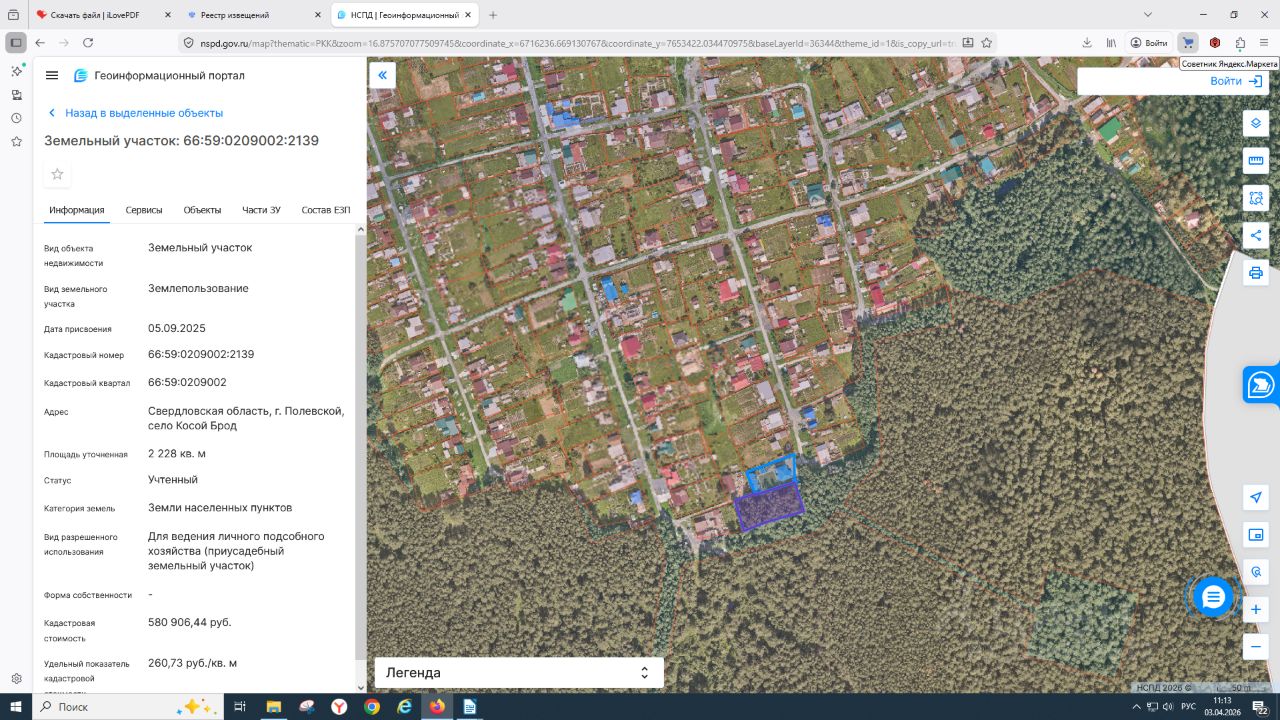The height and width of the screenshot is (720, 1280).
Task: Open the AI chatbot sidebar icon
Action: click(16, 71)
